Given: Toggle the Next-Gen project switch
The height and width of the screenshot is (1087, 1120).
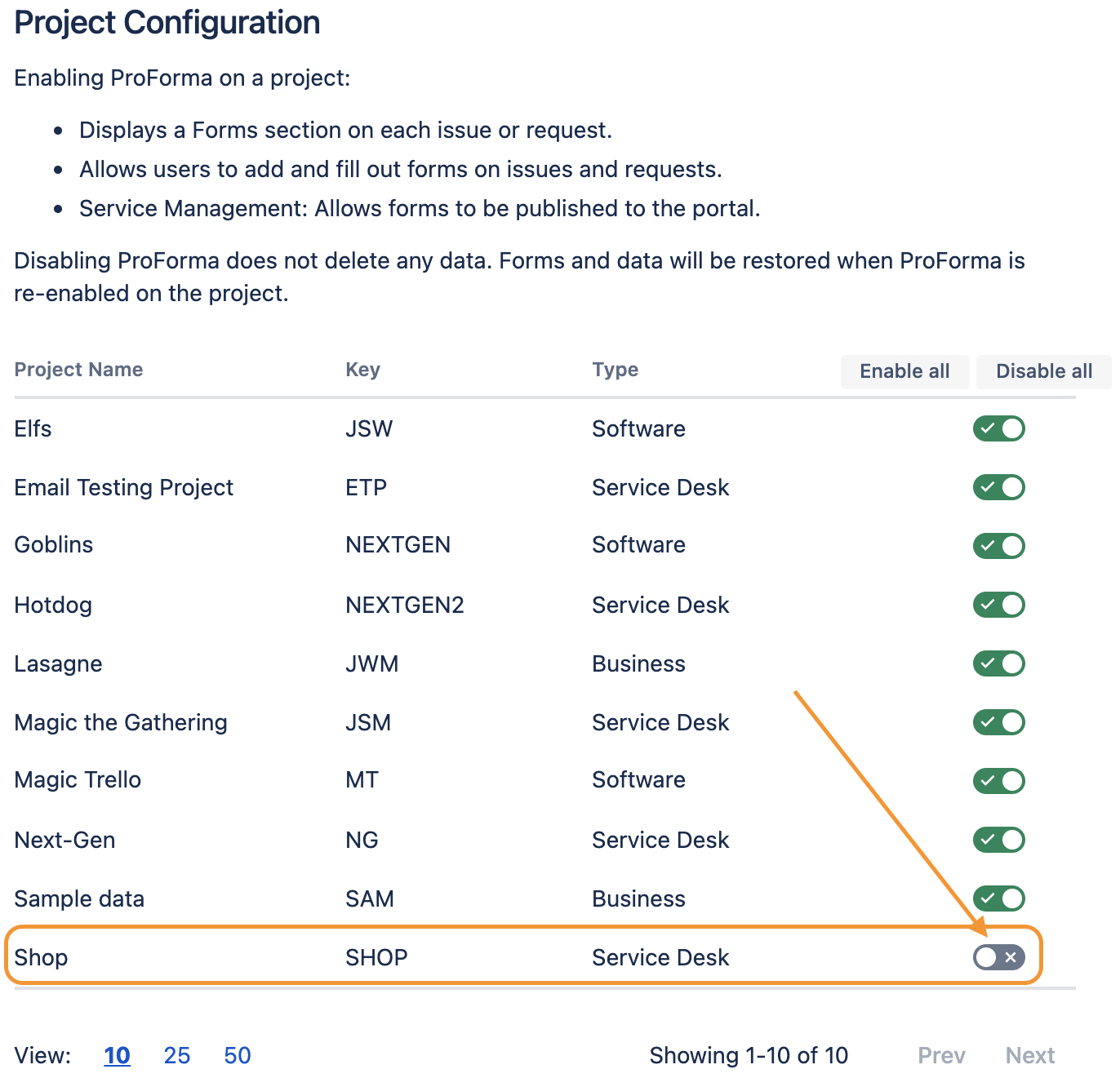Looking at the screenshot, I should 998,840.
